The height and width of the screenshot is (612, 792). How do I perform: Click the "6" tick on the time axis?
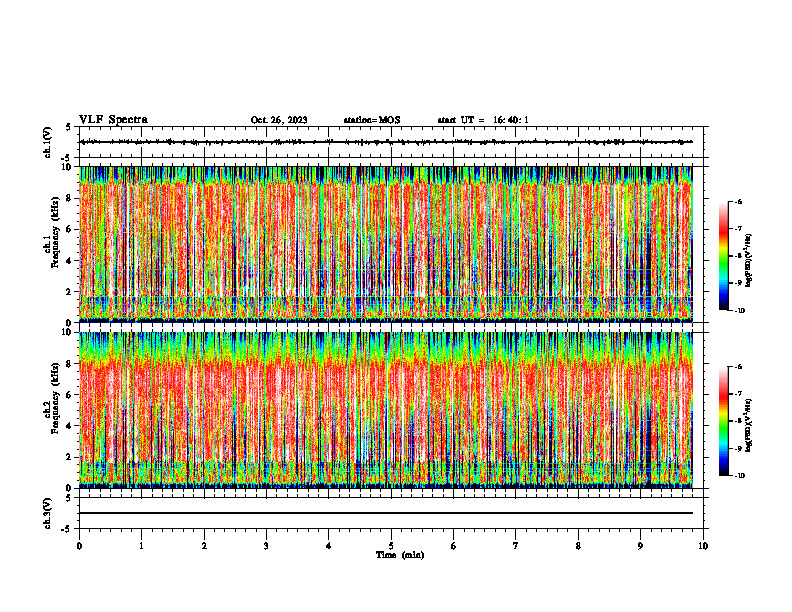coord(454,546)
